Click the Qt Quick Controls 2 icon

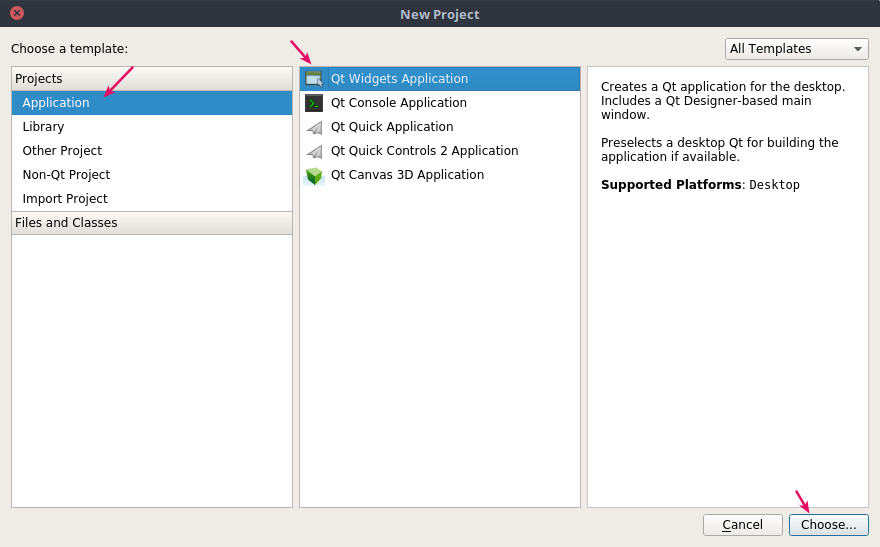click(314, 151)
